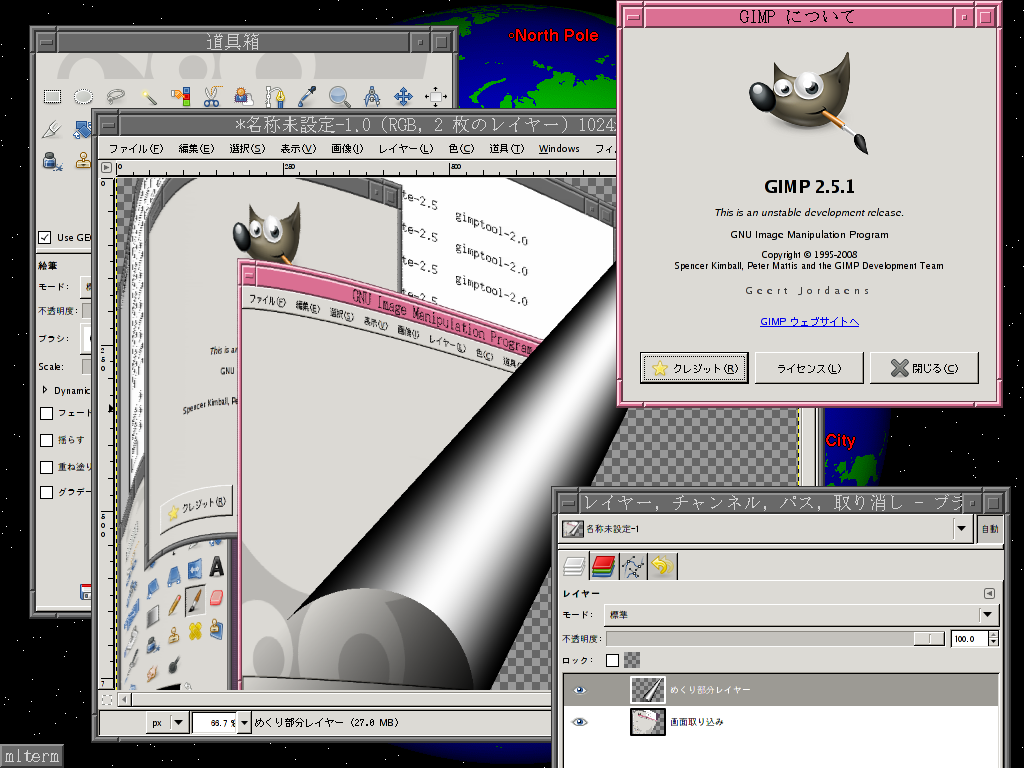This screenshot has height=768, width=1024.
Task: Enable the 重ね塗り checkbox
Action: click(46, 468)
